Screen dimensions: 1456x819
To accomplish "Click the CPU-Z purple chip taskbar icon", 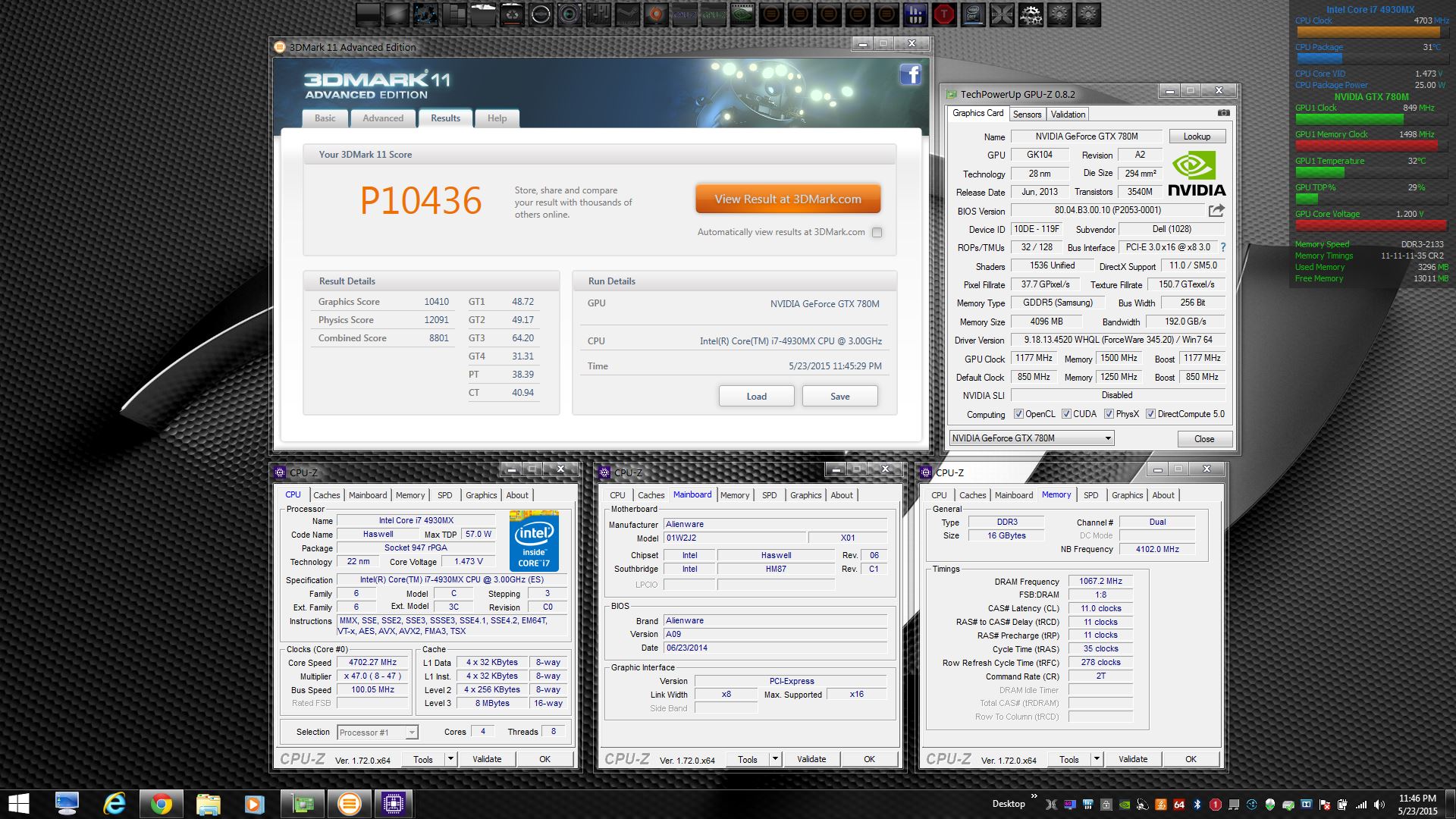I will 394,803.
